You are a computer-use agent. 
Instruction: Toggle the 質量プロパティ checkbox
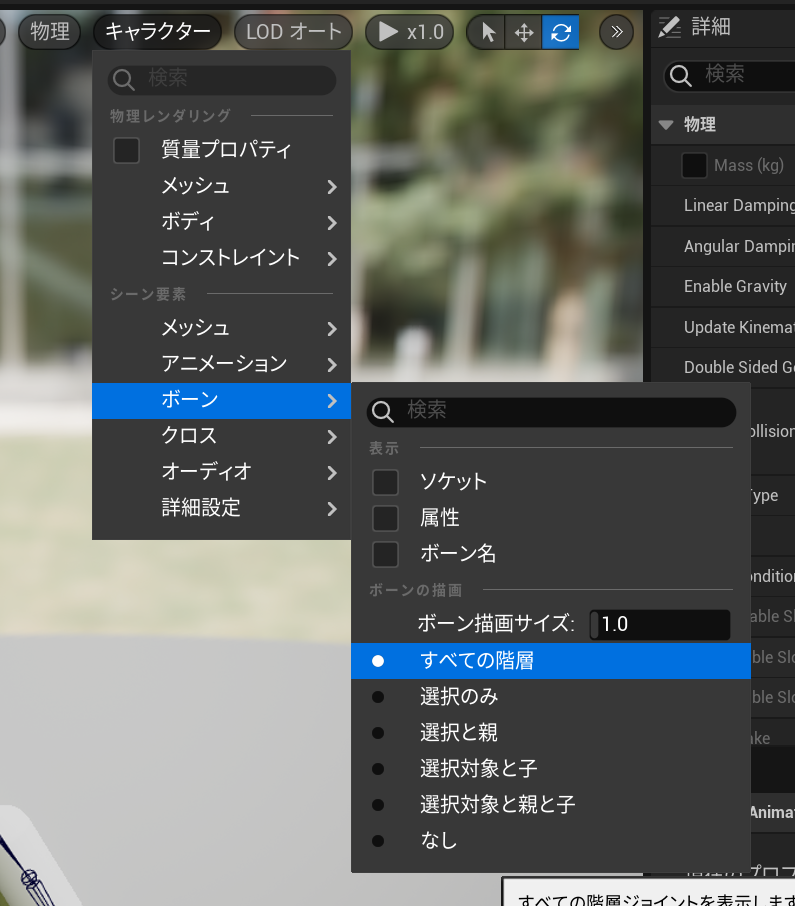(126, 150)
